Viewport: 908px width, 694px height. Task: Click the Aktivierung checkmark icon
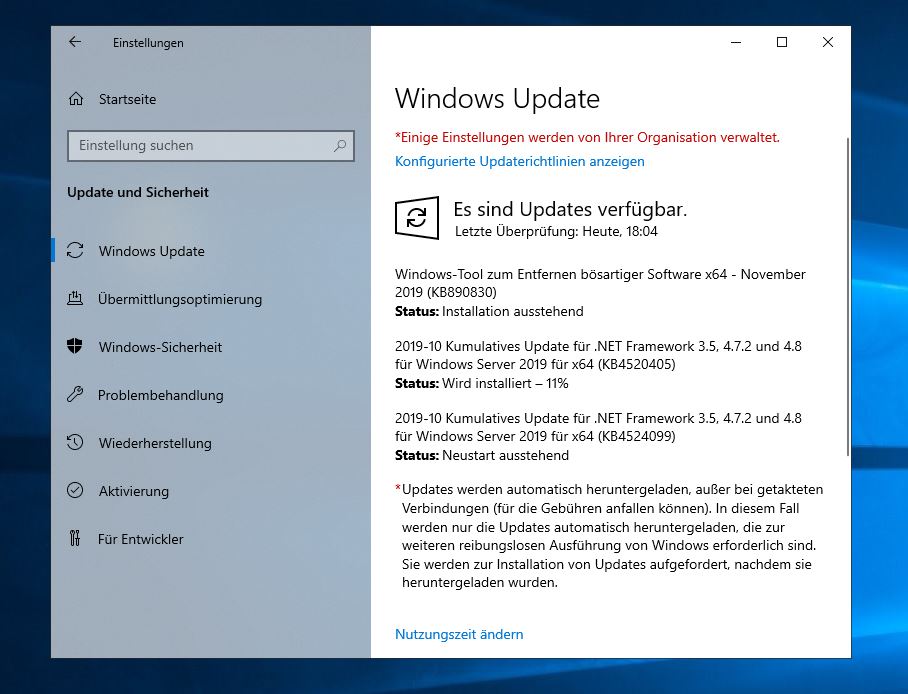[75, 490]
